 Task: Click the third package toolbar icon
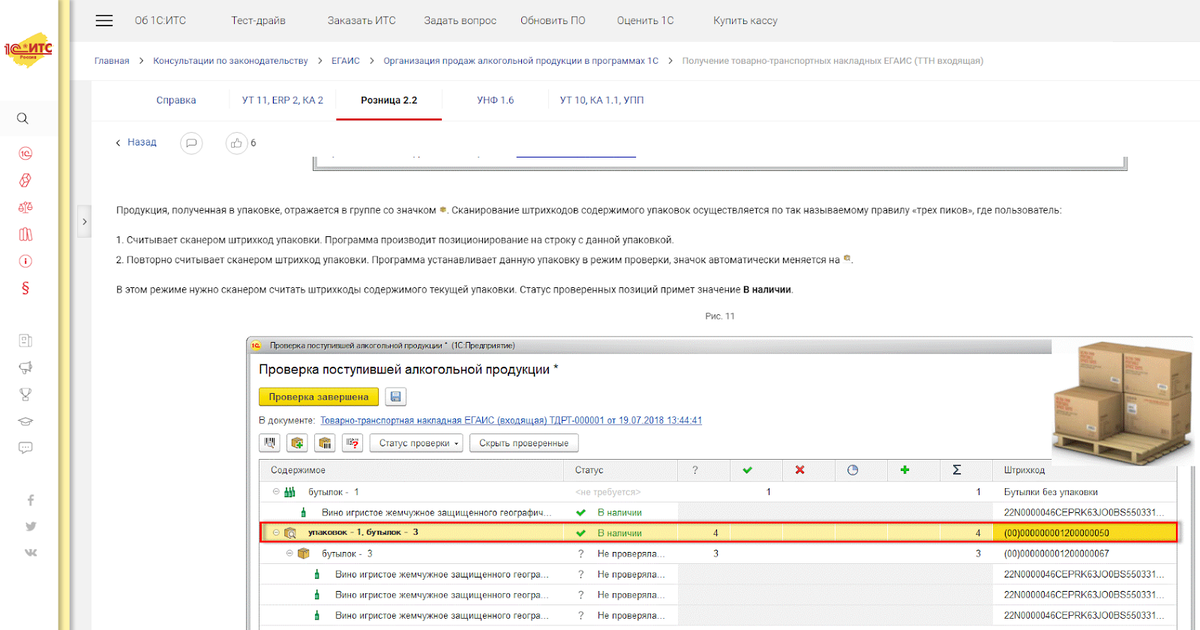[x=324, y=443]
